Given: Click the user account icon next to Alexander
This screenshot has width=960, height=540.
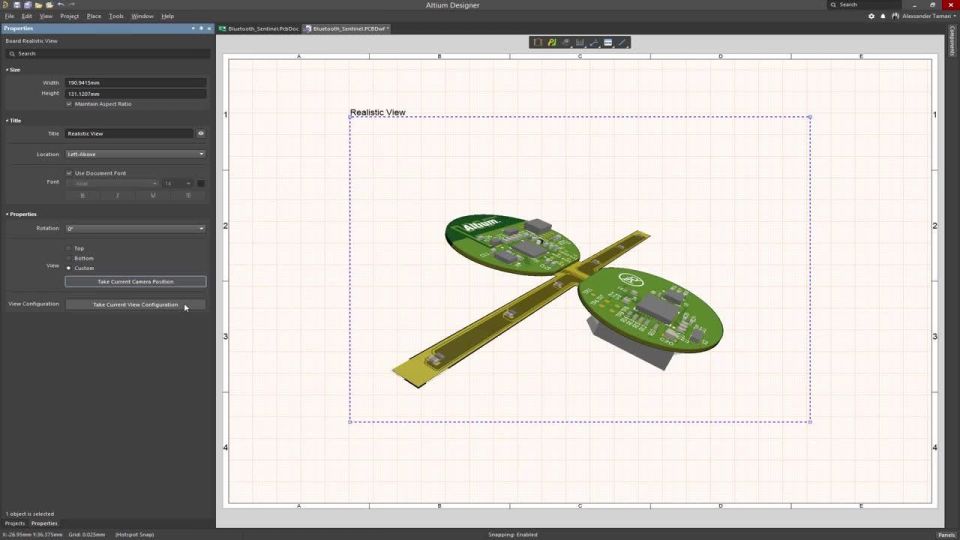Looking at the screenshot, I should click(x=895, y=16).
